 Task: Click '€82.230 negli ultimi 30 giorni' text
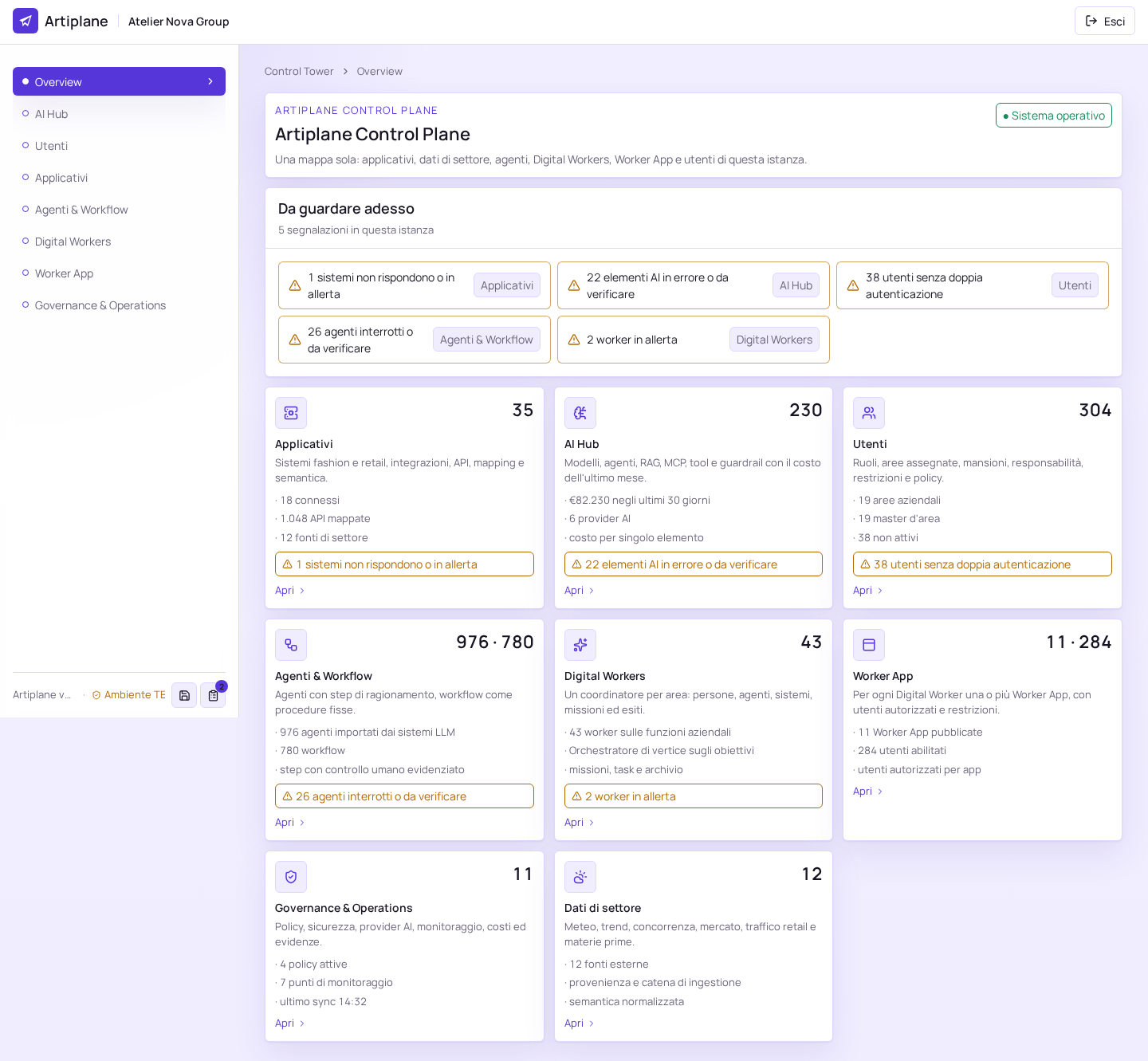click(639, 501)
